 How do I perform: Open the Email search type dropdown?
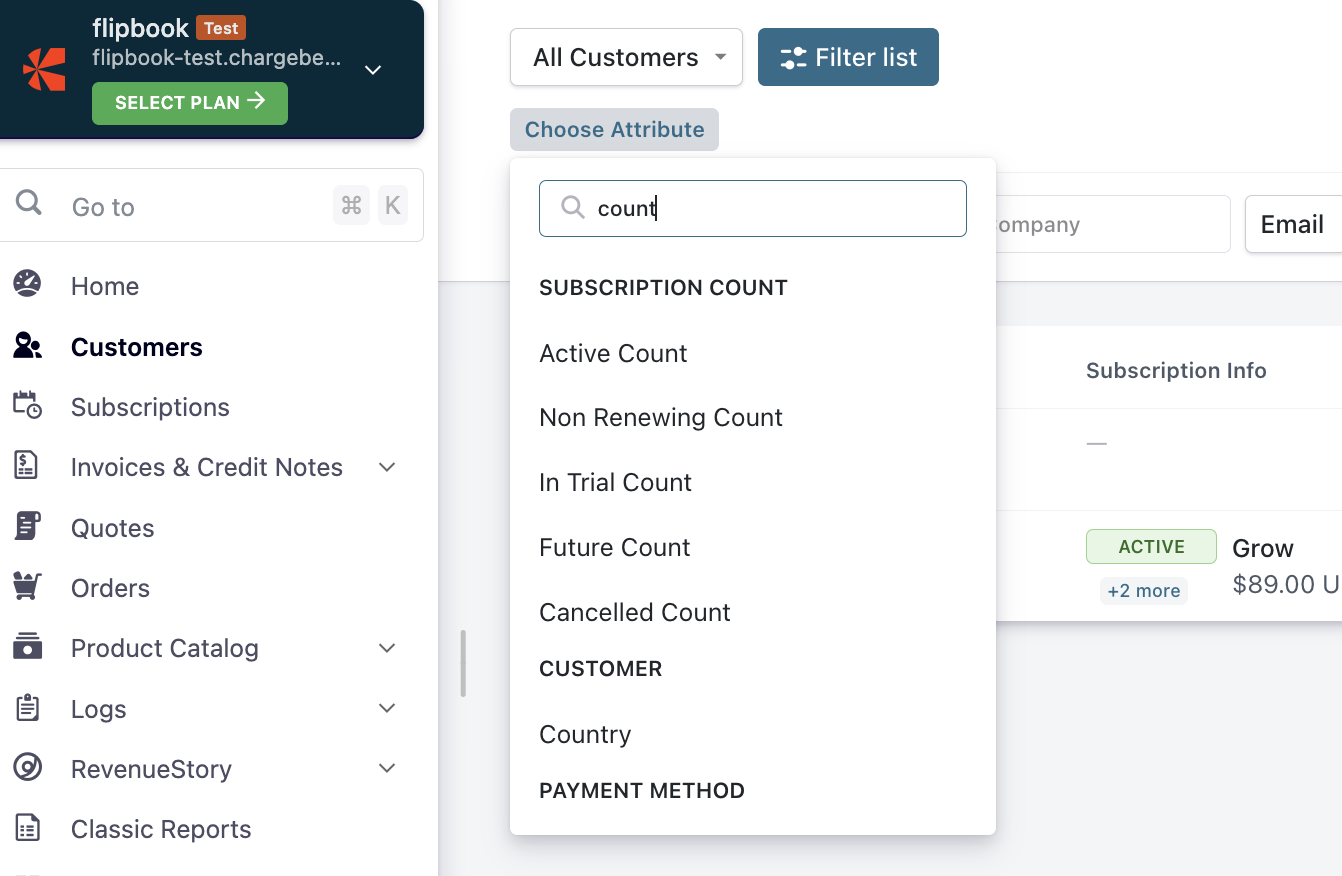pos(1293,224)
